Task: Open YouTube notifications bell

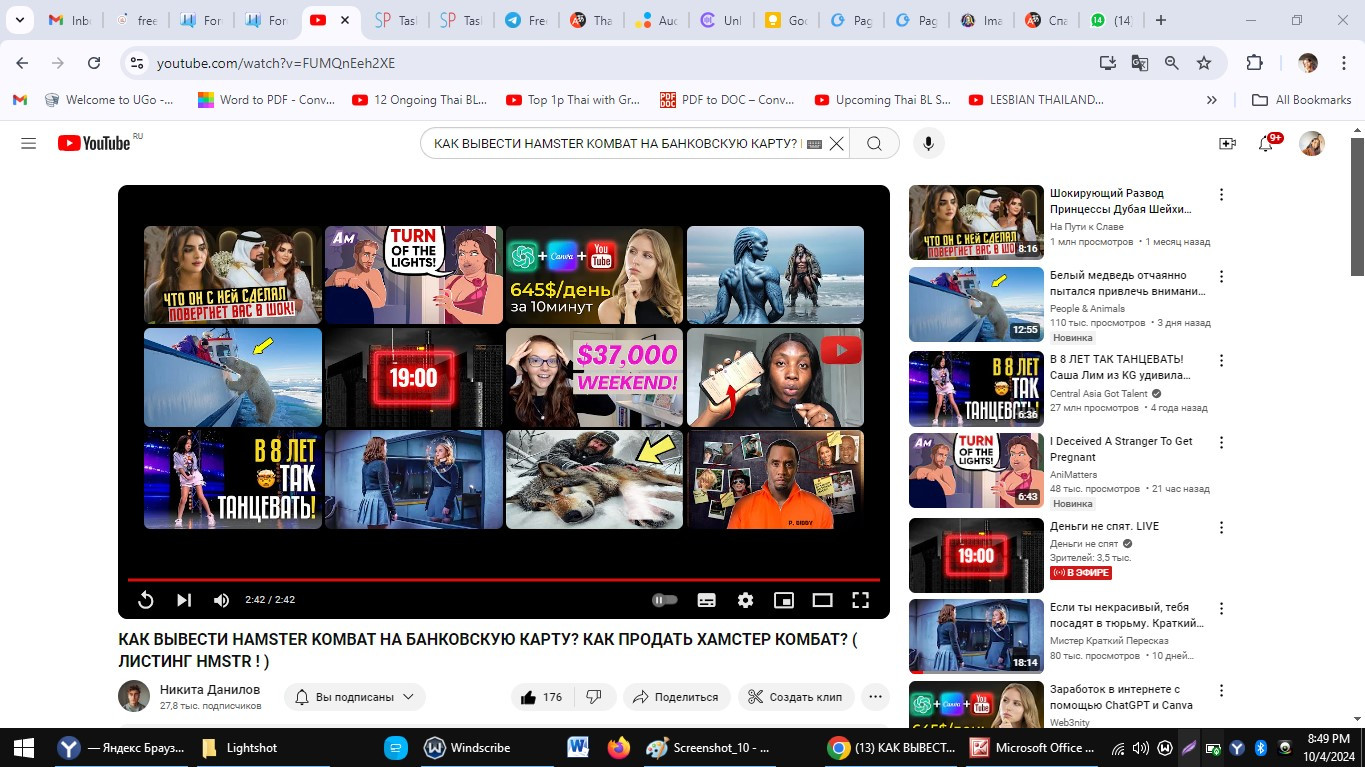Action: click(x=1267, y=144)
